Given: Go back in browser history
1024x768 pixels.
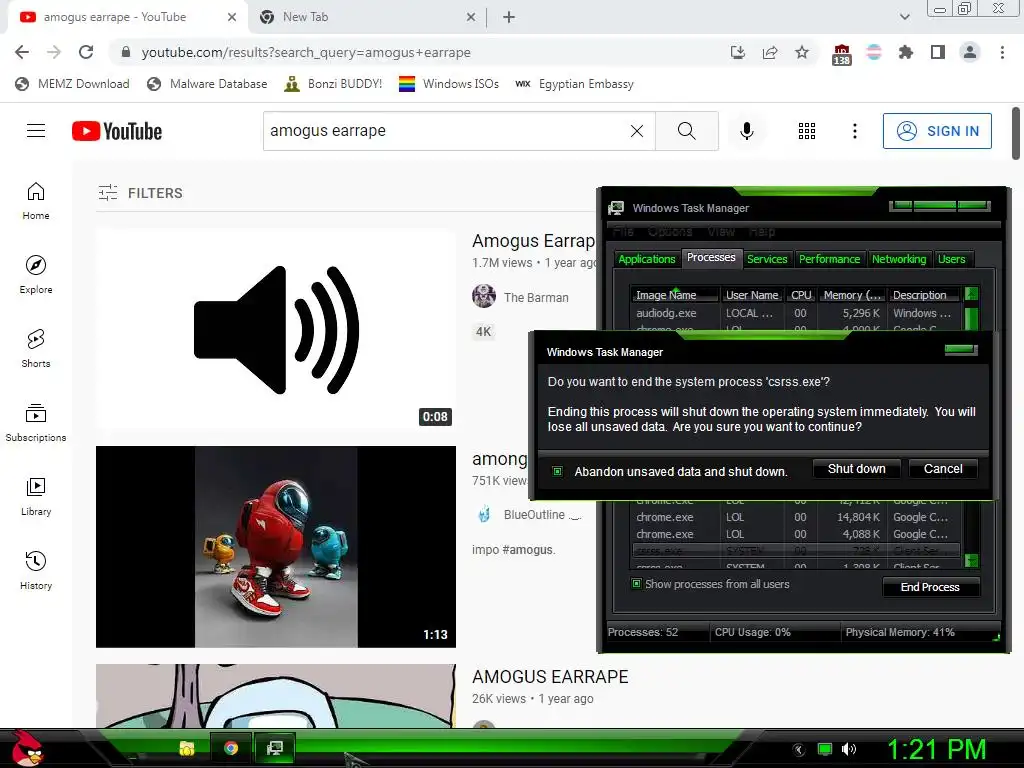Looking at the screenshot, I should click(x=22, y=52).
